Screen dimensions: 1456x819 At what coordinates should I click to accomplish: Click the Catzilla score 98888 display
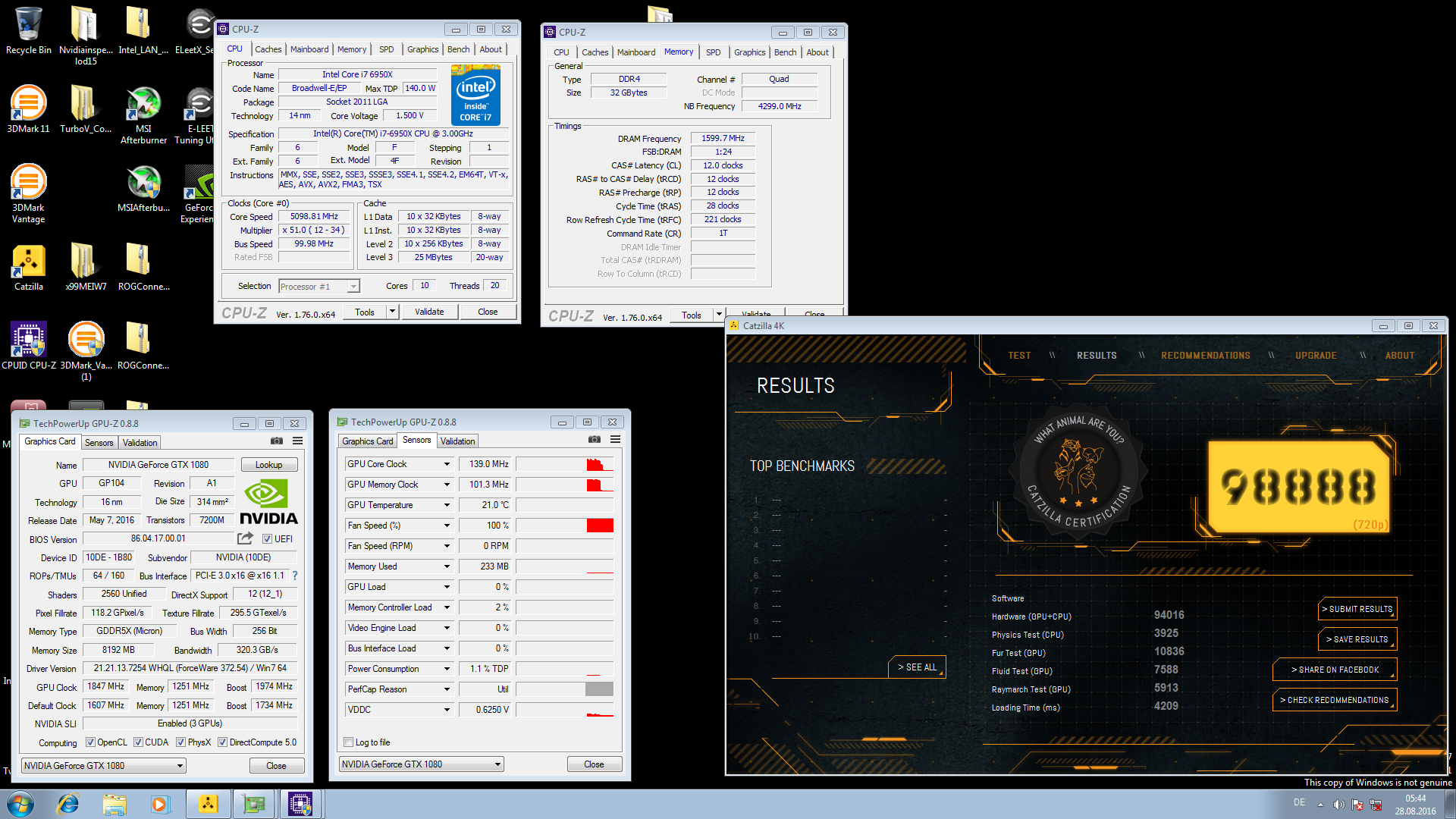pyautogui.click(x=1300, y=487)
